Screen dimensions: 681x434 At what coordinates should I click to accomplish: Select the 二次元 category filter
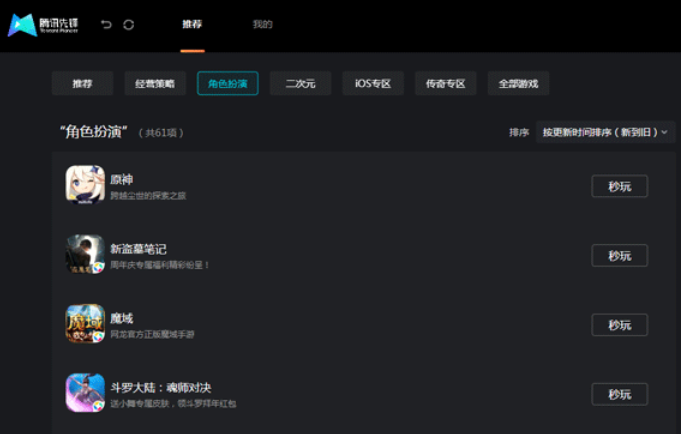coord(300,84)
